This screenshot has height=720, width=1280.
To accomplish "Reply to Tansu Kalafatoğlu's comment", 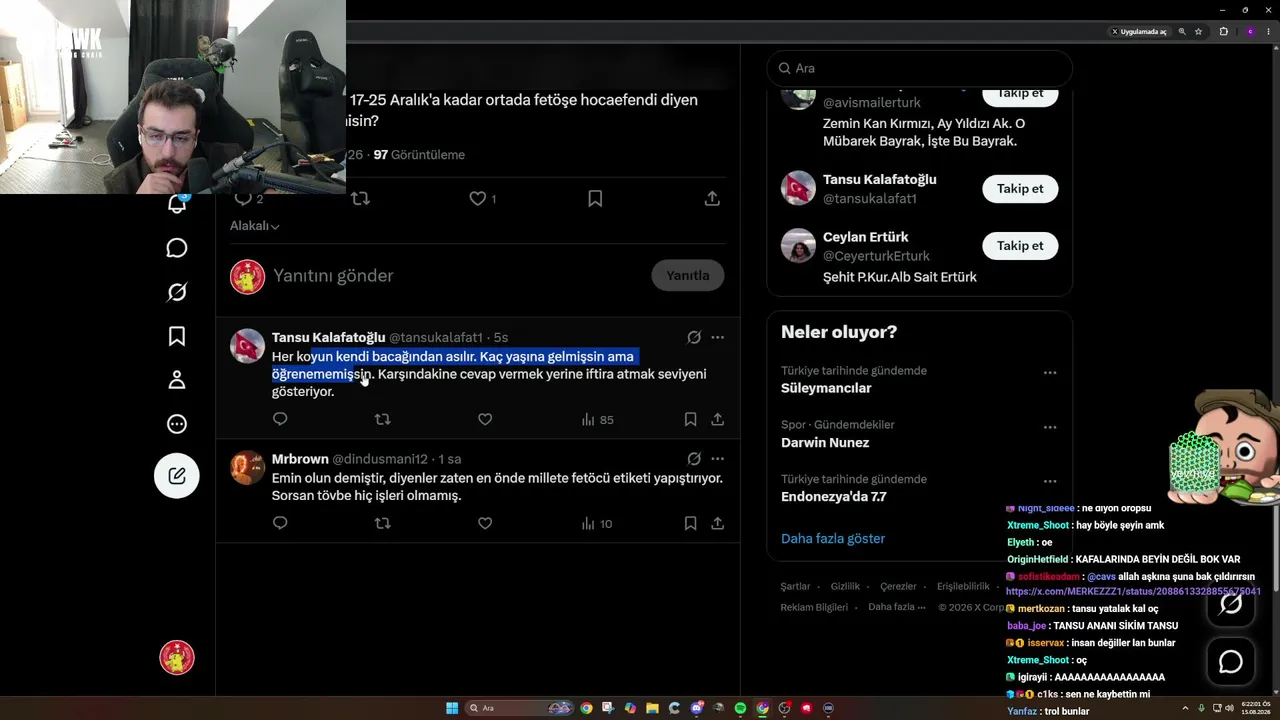I will coord(280,420).
